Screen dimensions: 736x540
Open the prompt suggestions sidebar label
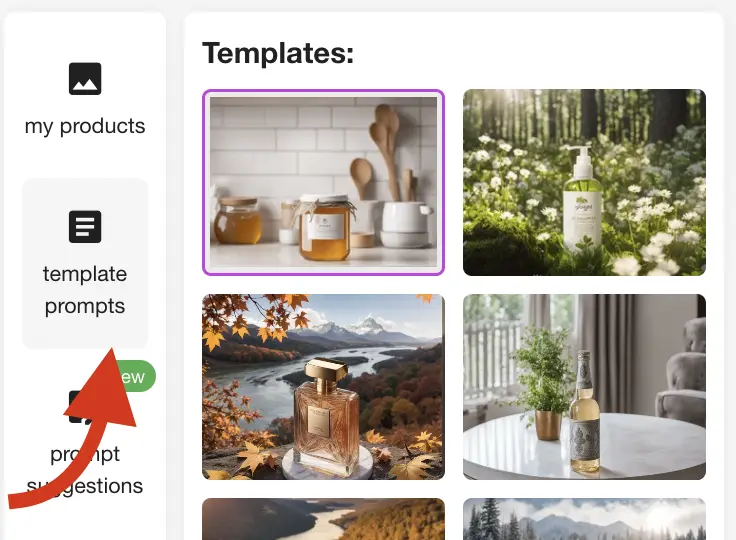[x=85, y=470]
